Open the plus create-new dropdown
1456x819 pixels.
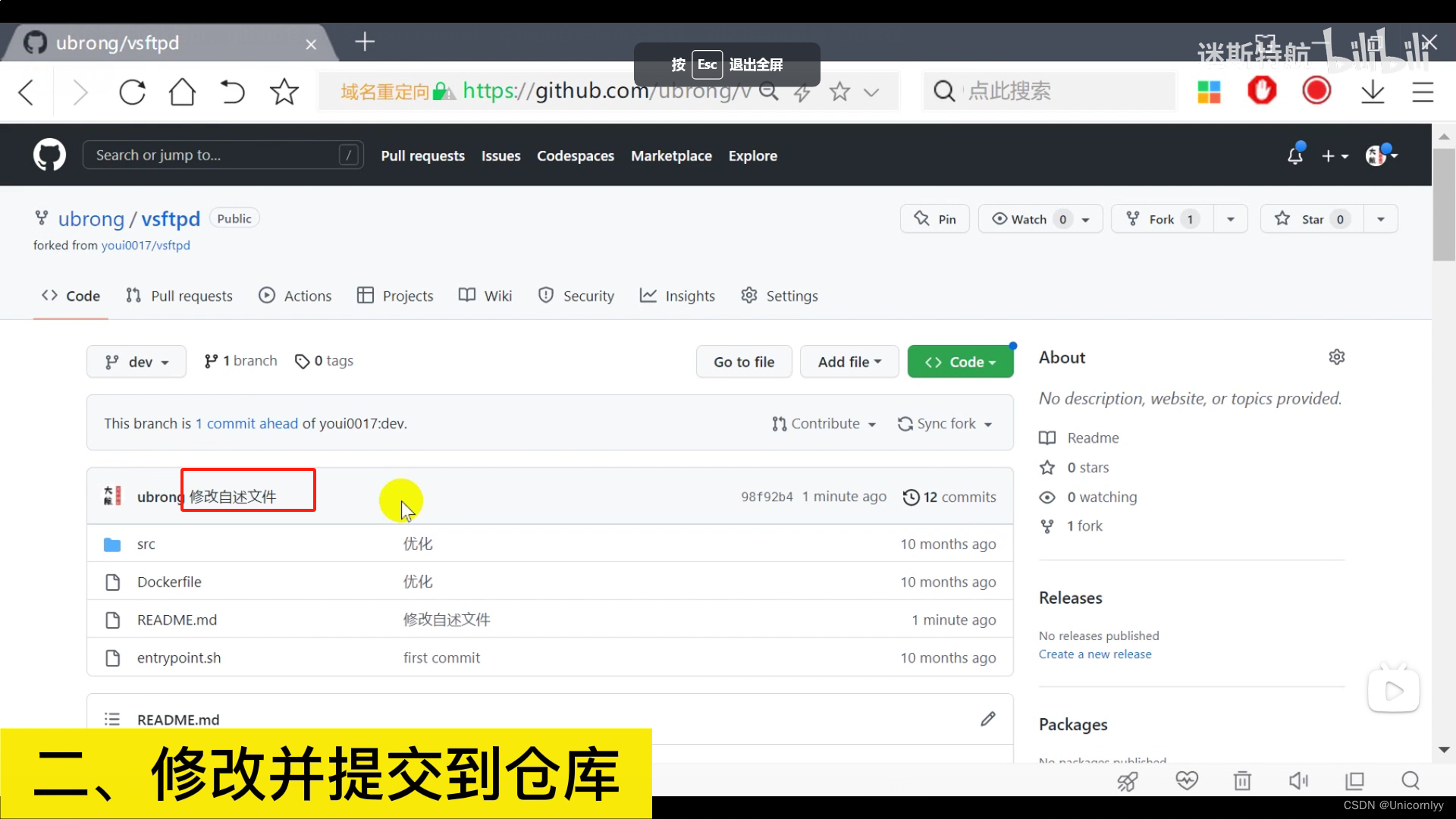click(1335, 155)
